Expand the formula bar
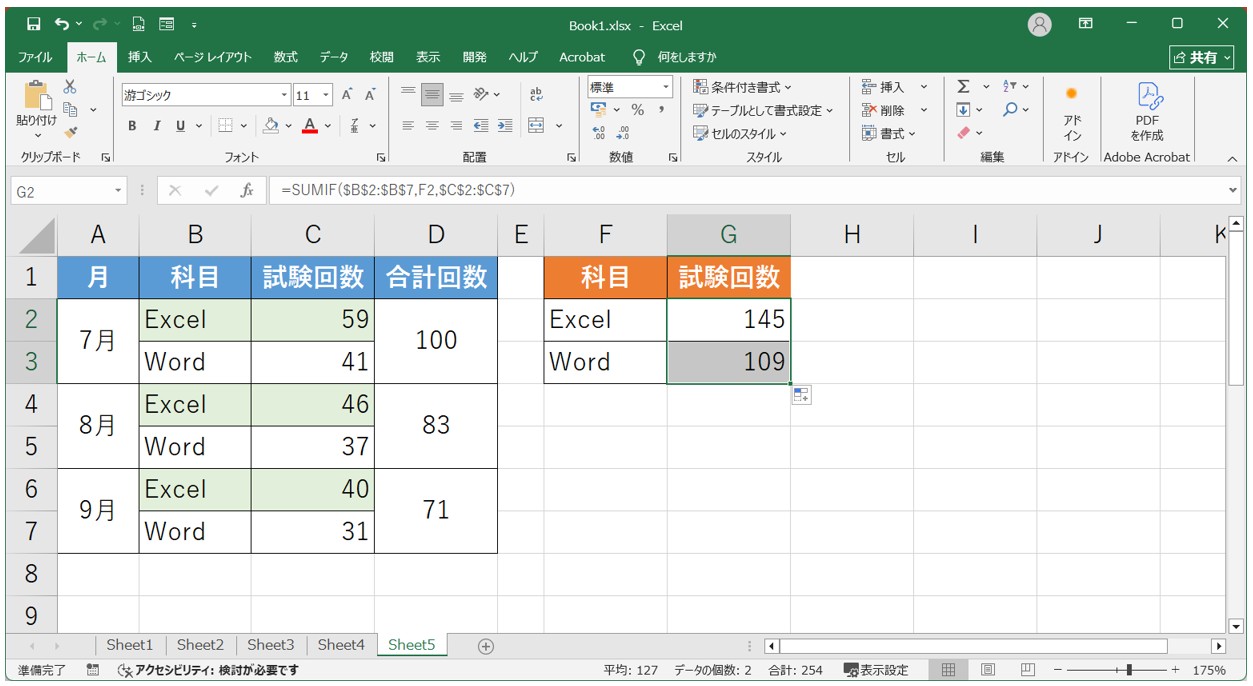The height and width of the screenshot is (686, 1253). click(1232, 191)
